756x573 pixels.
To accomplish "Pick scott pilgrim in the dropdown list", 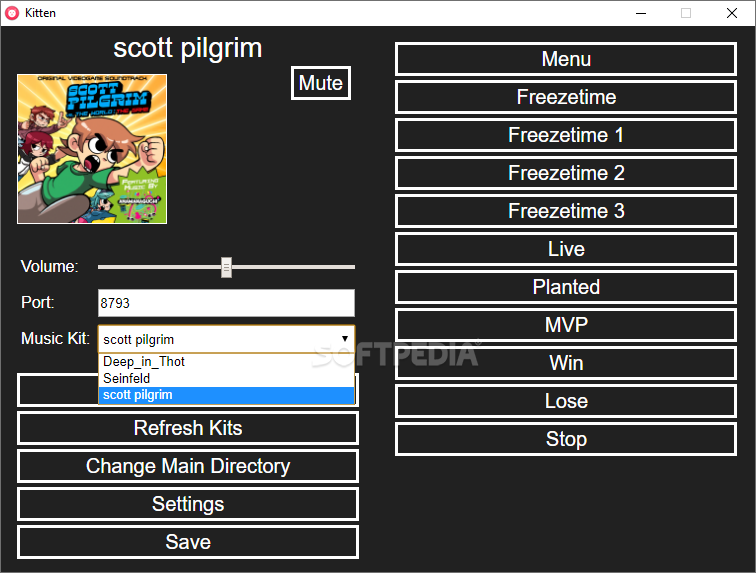I will (x=226, y=395).
